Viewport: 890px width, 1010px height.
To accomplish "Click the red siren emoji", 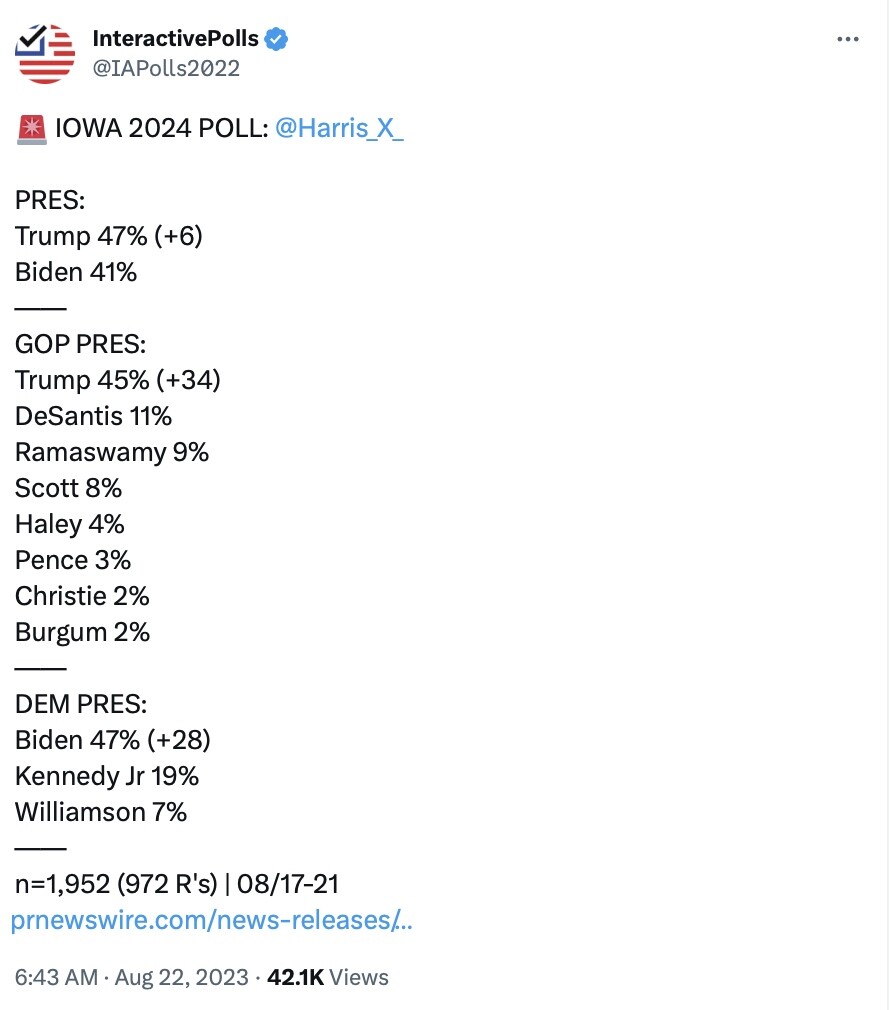I will 32,129.
